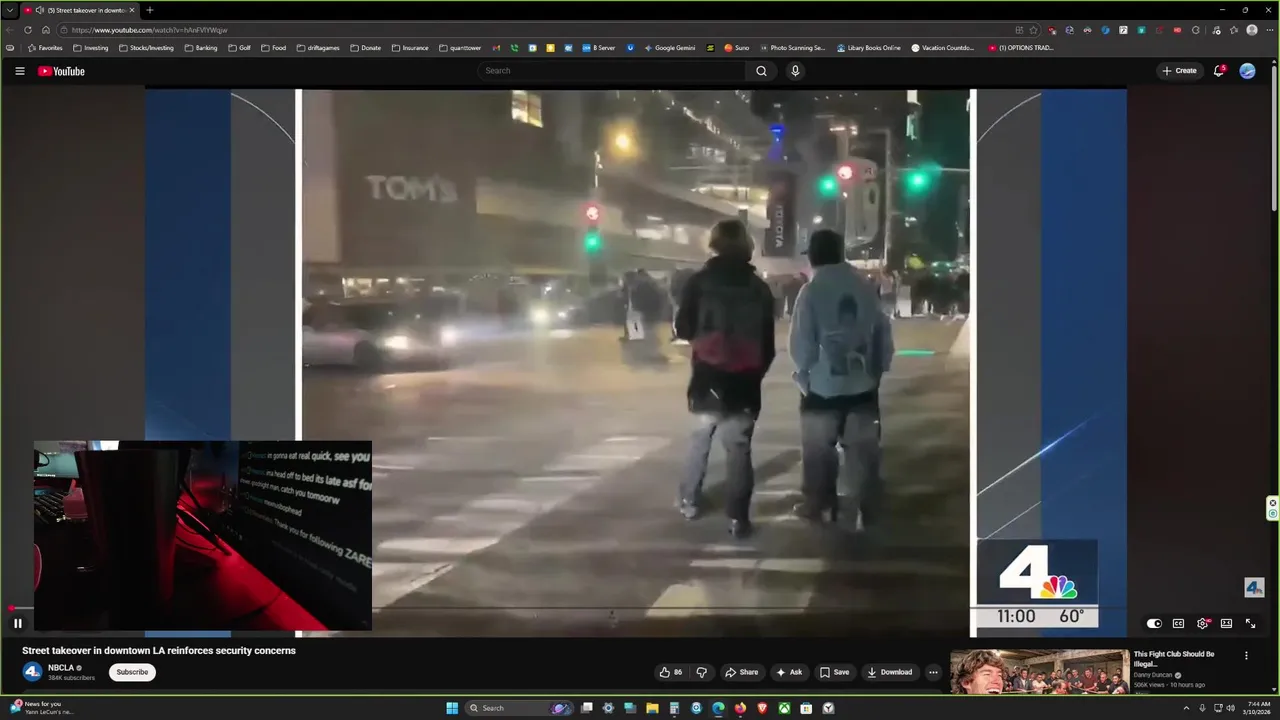Open the taskbar clock and date

coord(1258,708)
